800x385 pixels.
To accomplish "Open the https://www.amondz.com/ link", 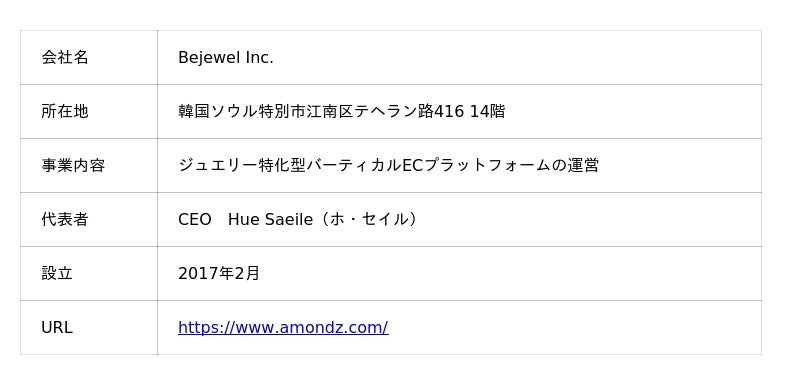I will 283,327.
